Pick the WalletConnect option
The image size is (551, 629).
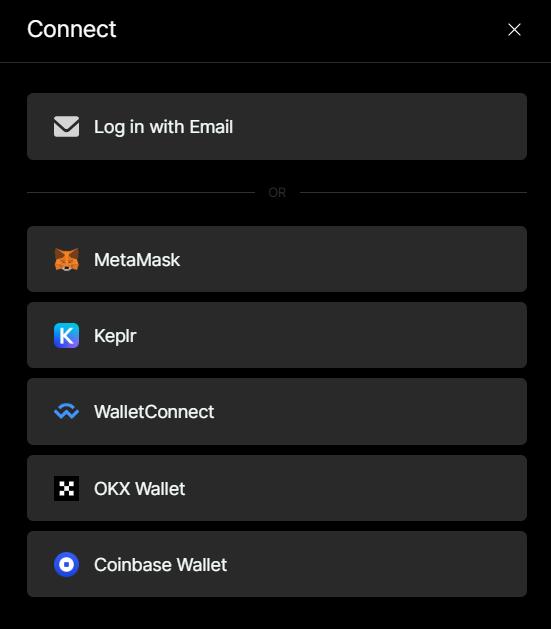pyautogui.click(x=277, y=412)
